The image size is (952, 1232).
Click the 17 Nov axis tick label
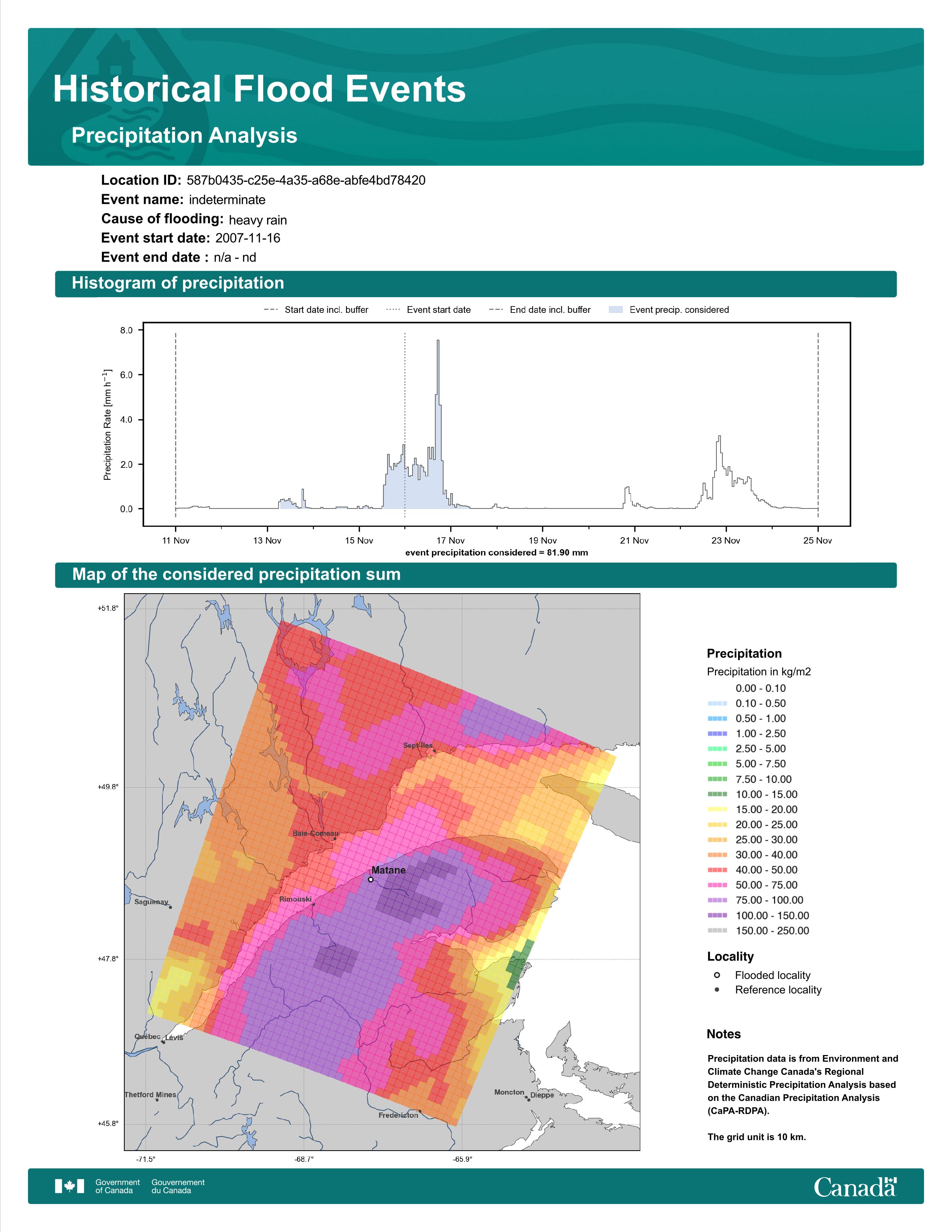click(x=451, y=541)
